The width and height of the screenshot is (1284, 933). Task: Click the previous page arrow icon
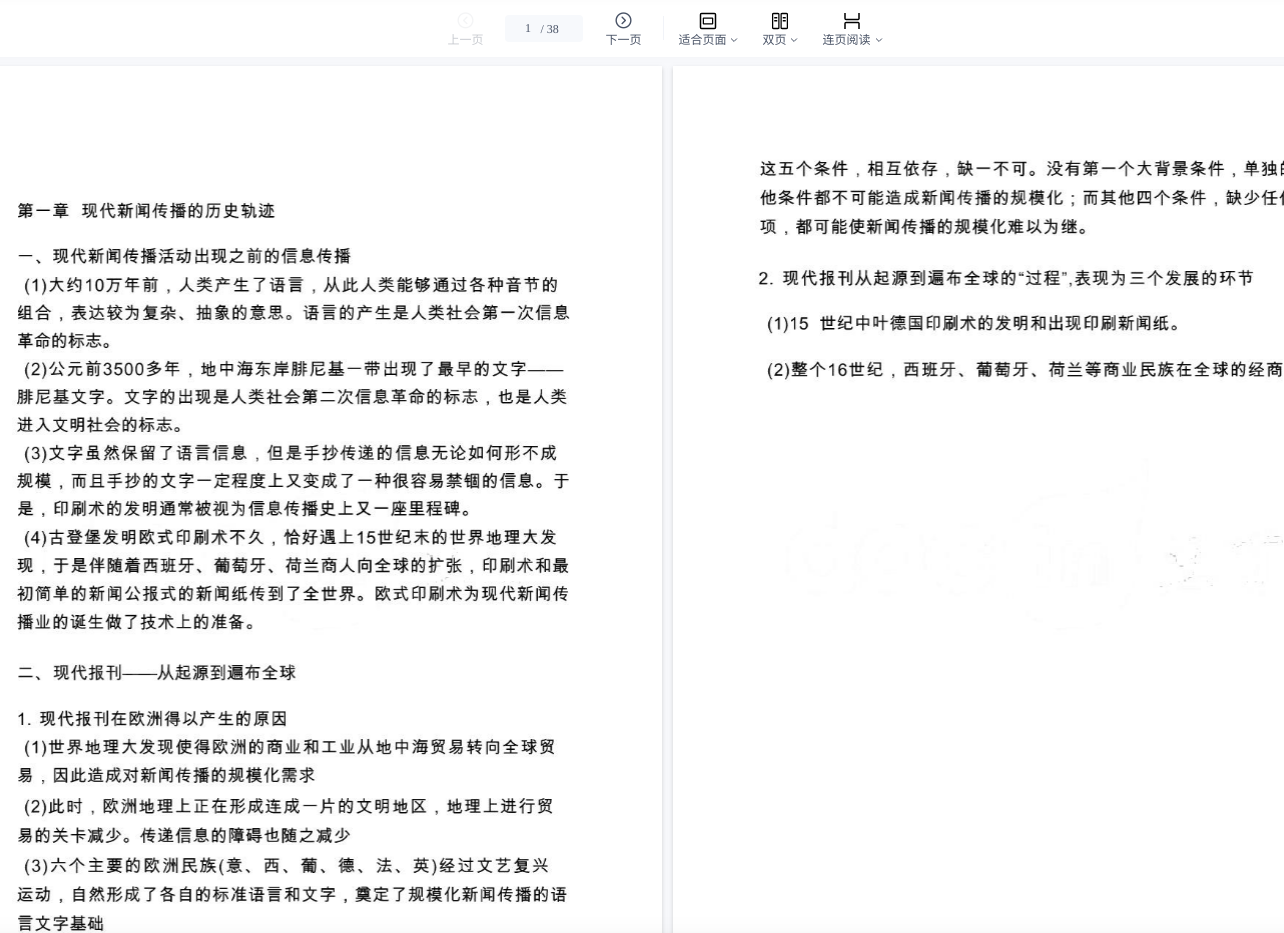pyautogui.click(x=465, y=20)
